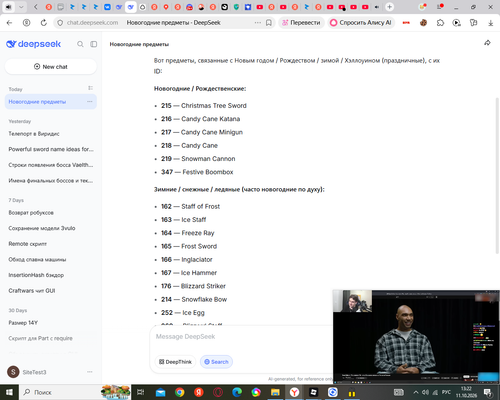Open the Windows Start button

coord(9,392)
